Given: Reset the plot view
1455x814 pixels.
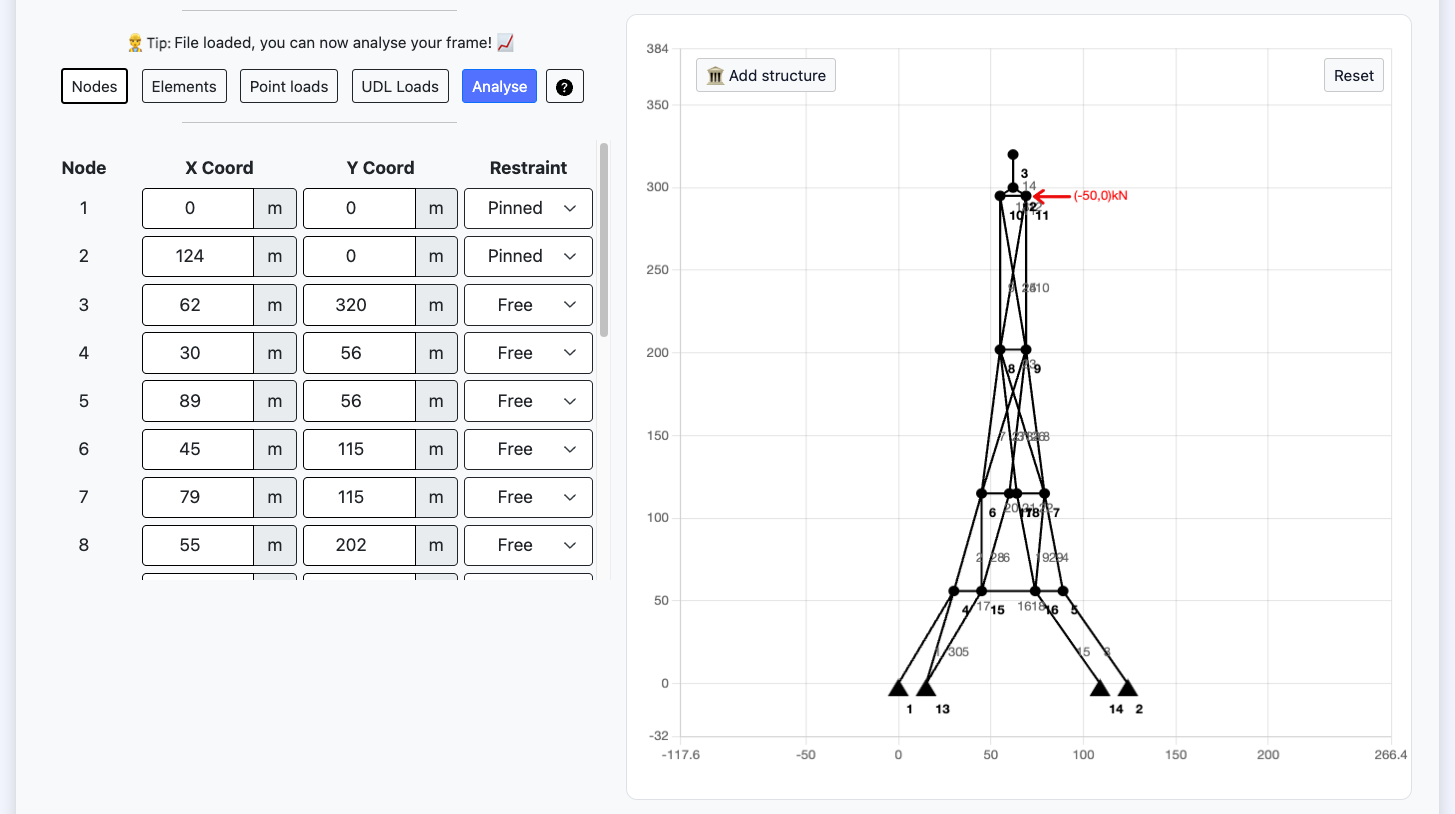Looking at the screenshot, I should [x=1353, y=76].
